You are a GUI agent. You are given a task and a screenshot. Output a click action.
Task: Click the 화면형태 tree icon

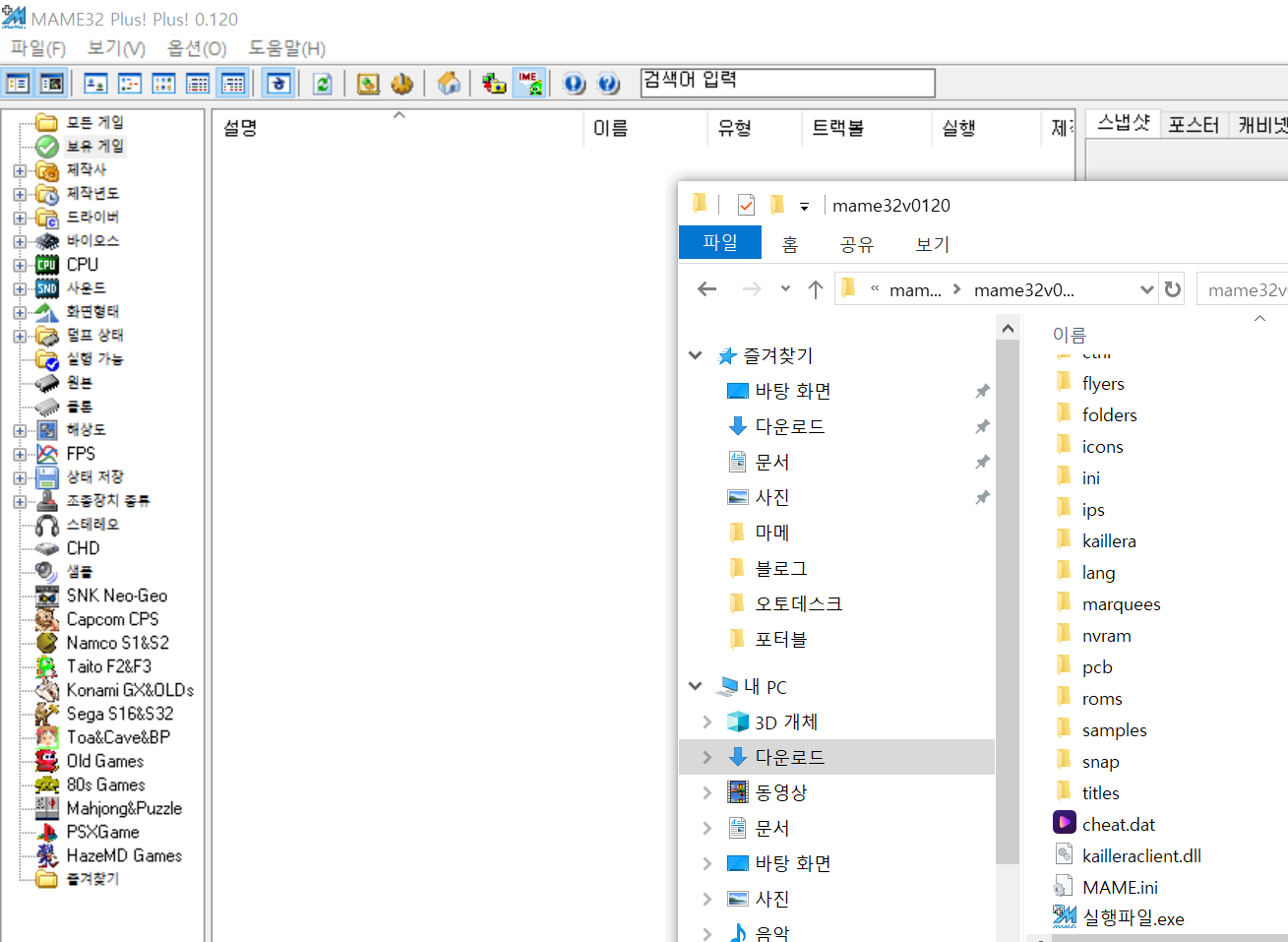47,312
